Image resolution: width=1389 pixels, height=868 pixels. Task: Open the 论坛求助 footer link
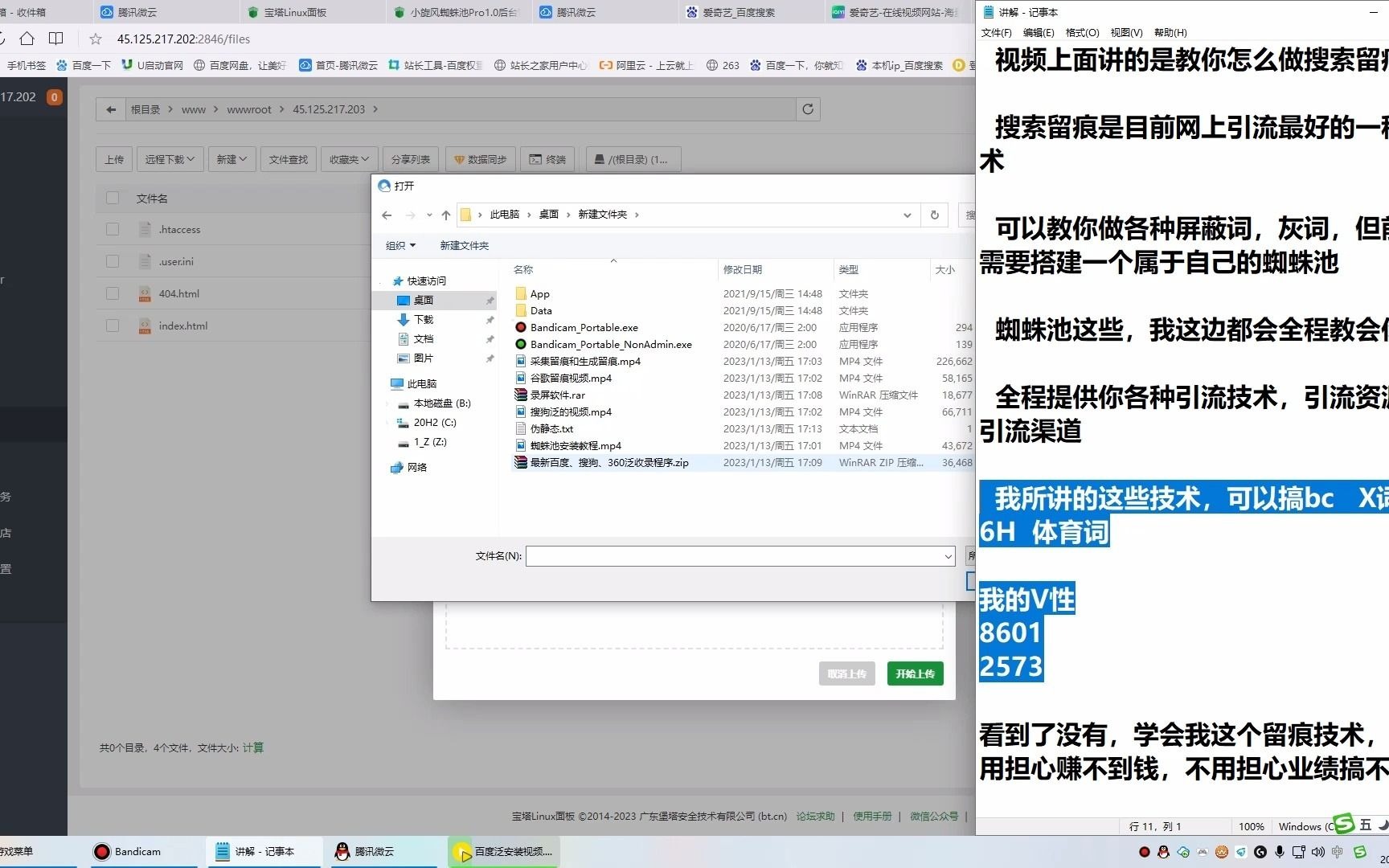pyautogui.click(x=815, y=816)
